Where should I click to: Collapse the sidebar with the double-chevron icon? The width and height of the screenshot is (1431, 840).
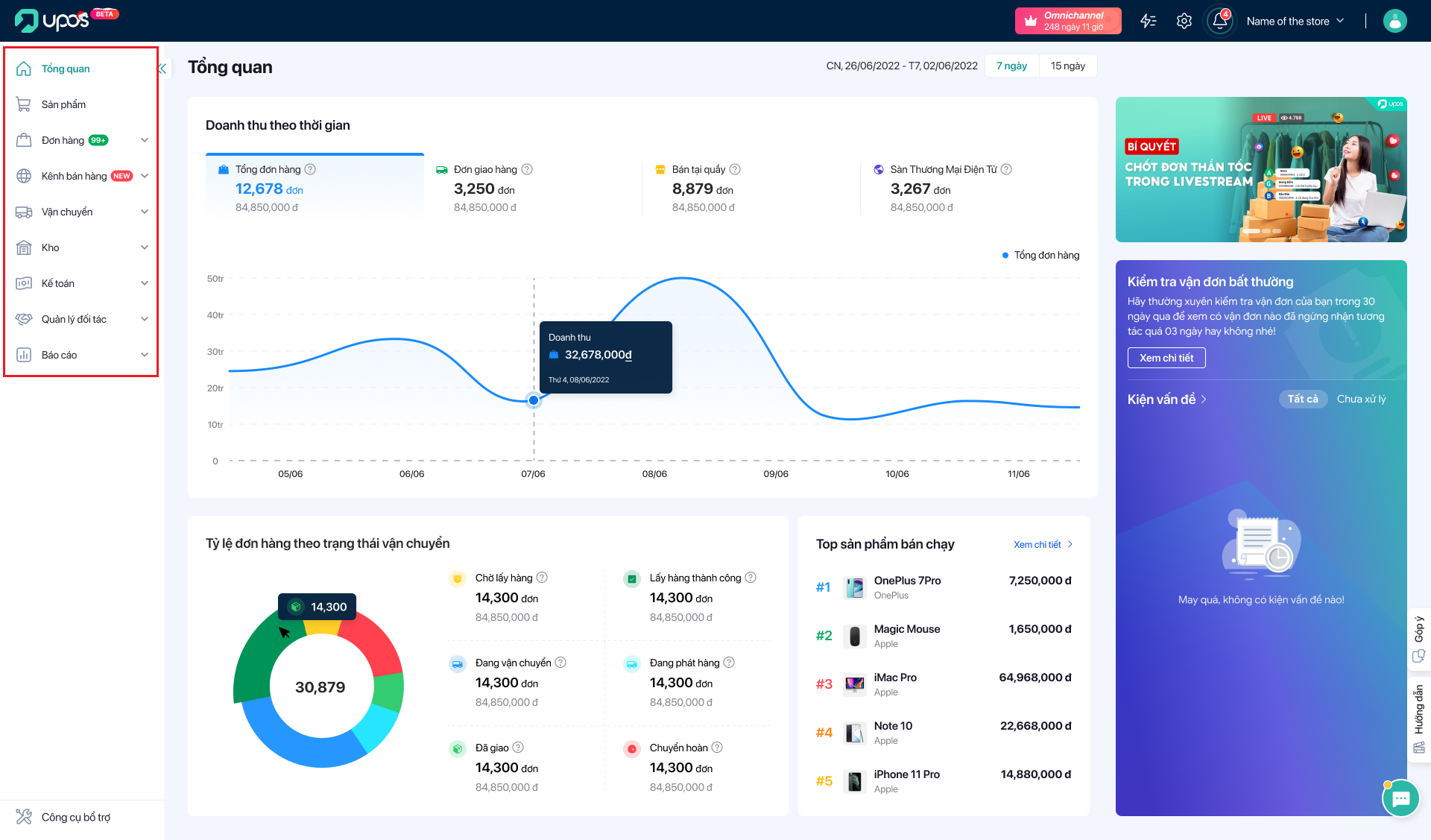pyautogui.click(x=162, y=69)
